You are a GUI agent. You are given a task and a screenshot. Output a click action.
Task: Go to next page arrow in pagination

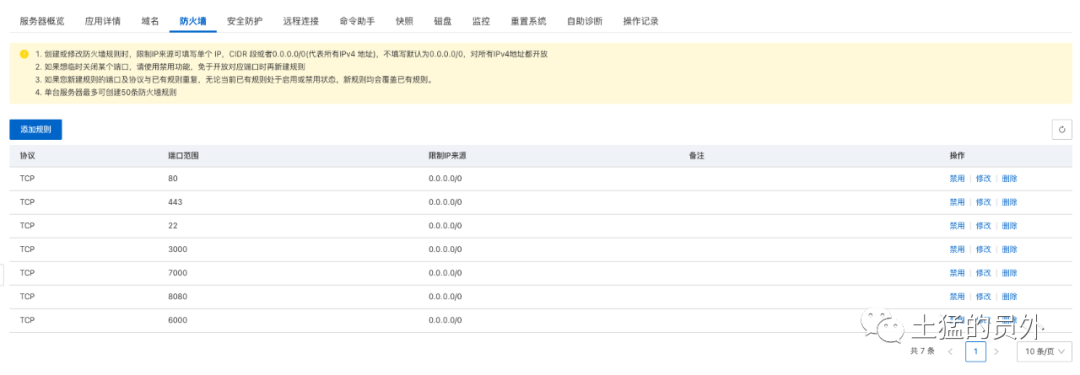click(x=995, y=352)
